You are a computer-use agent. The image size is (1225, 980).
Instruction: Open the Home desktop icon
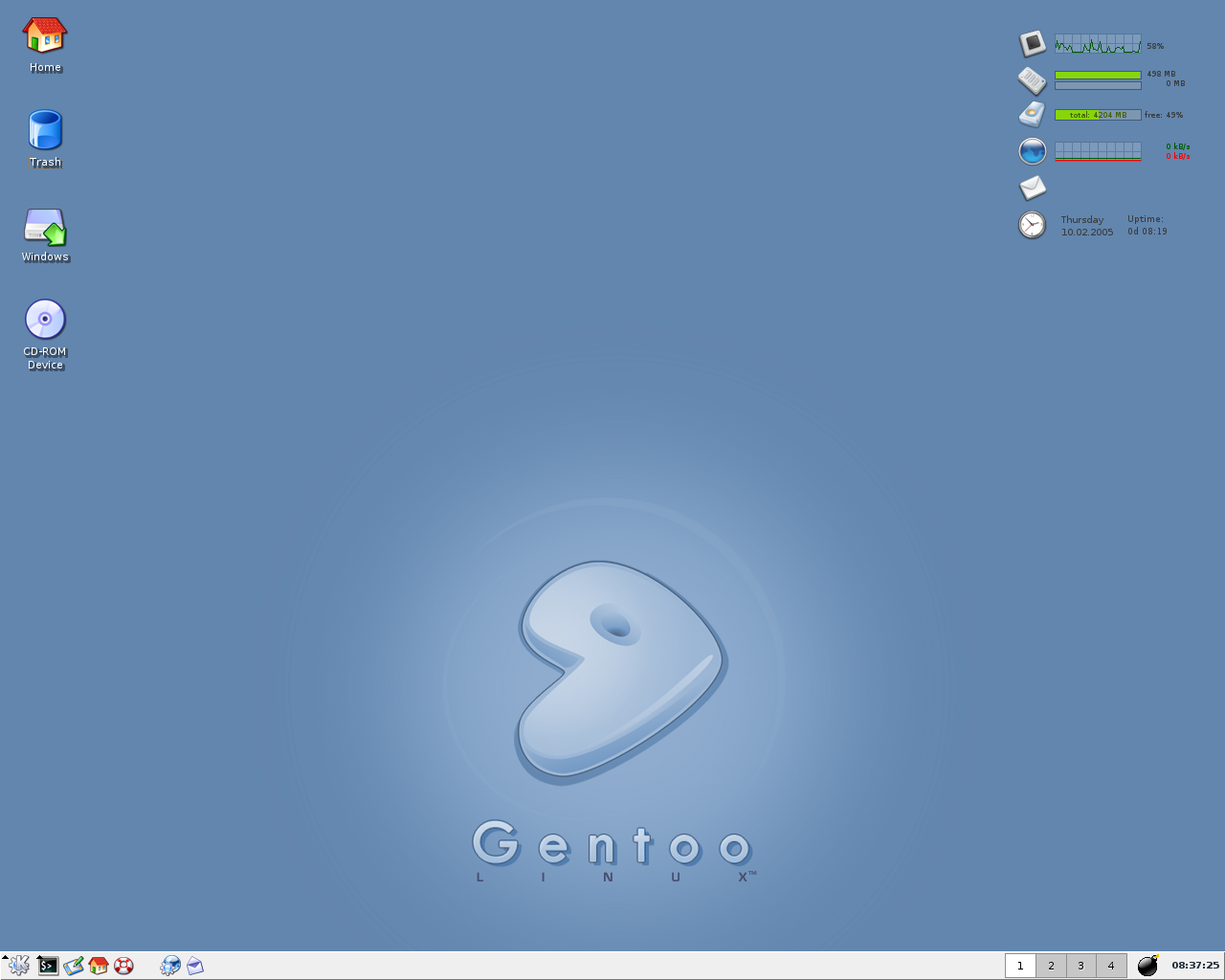pyautogui.click(x=45, y=35)
